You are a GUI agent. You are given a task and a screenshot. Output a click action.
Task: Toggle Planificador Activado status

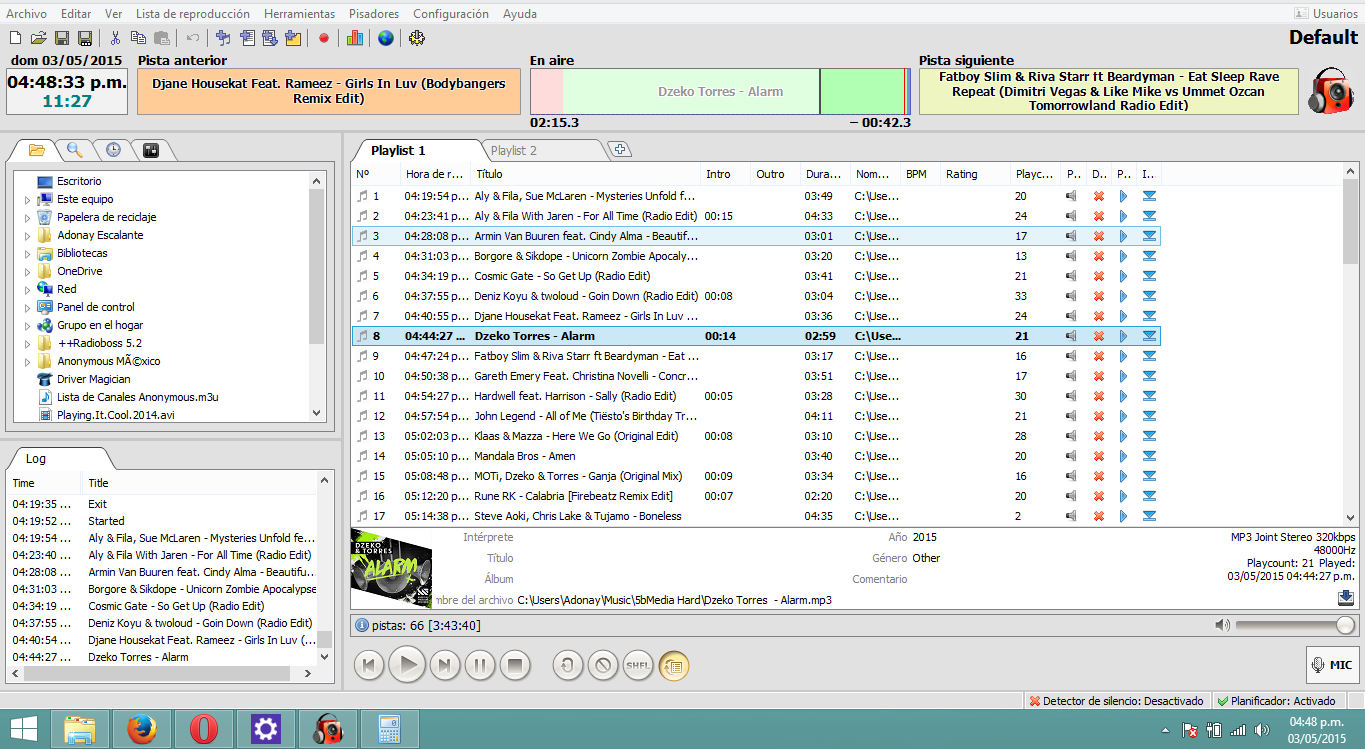(1275, 701)
